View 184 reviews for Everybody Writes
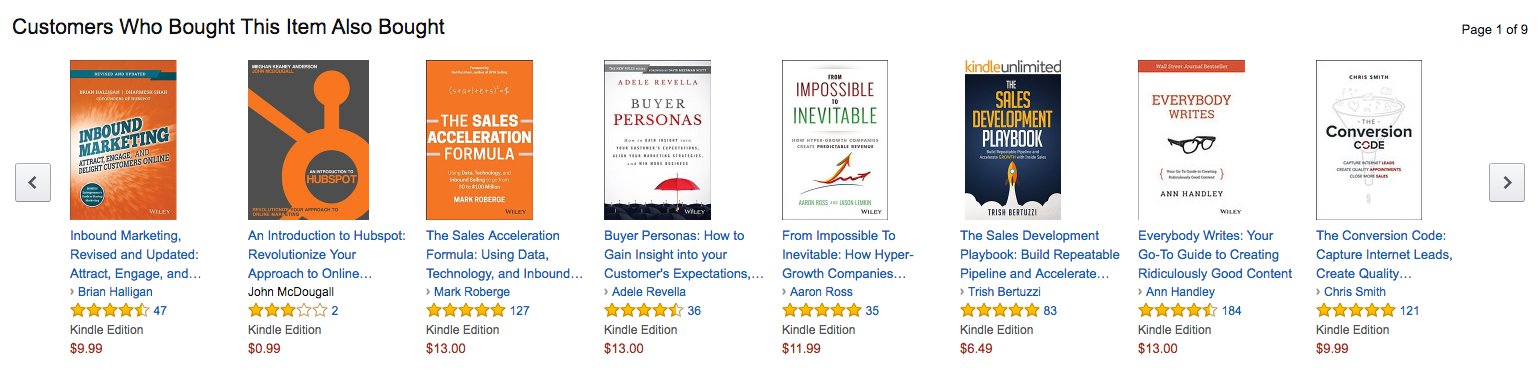 coord(1232,311)
